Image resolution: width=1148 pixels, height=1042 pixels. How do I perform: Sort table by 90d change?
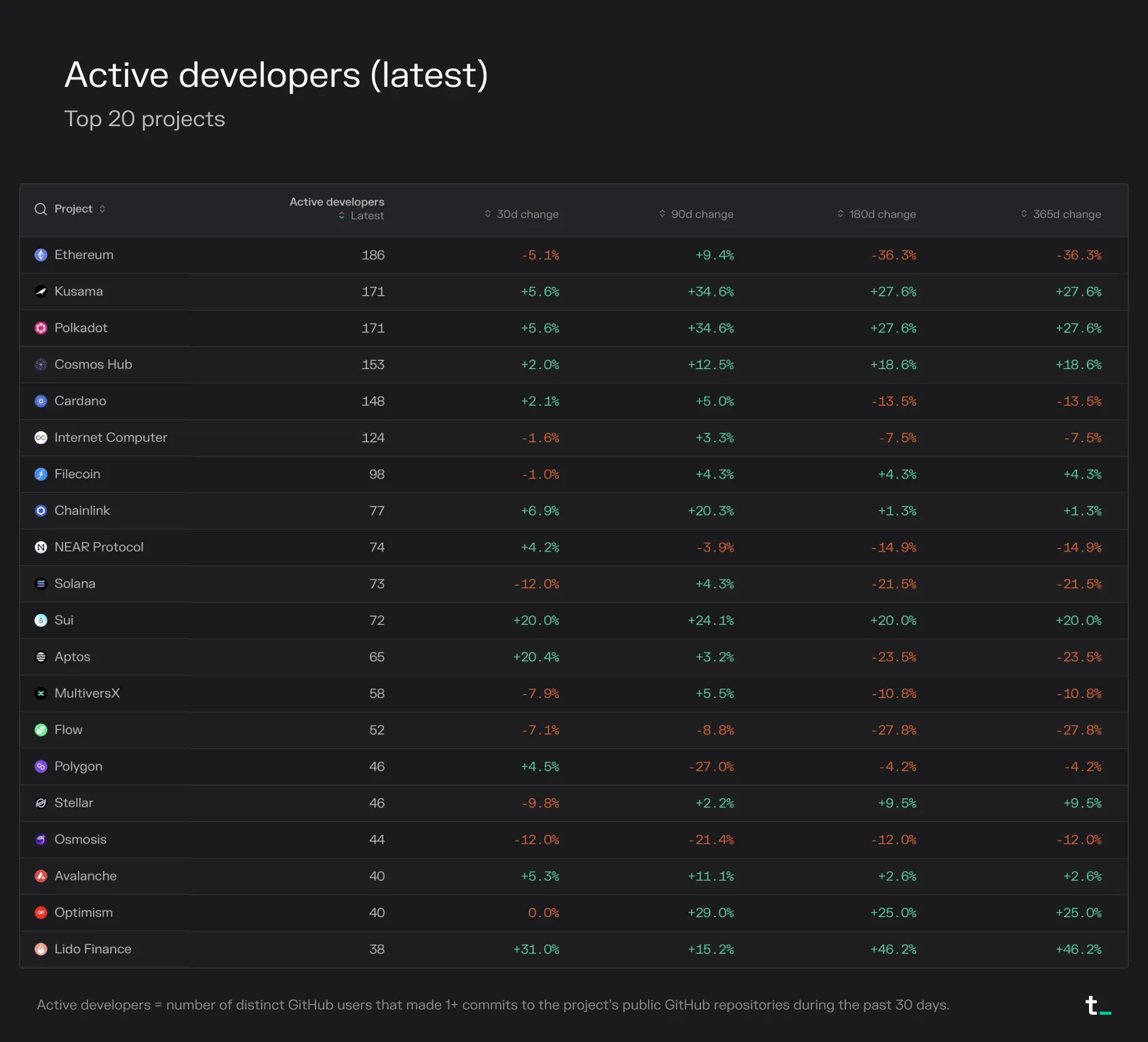pos(662,214)
